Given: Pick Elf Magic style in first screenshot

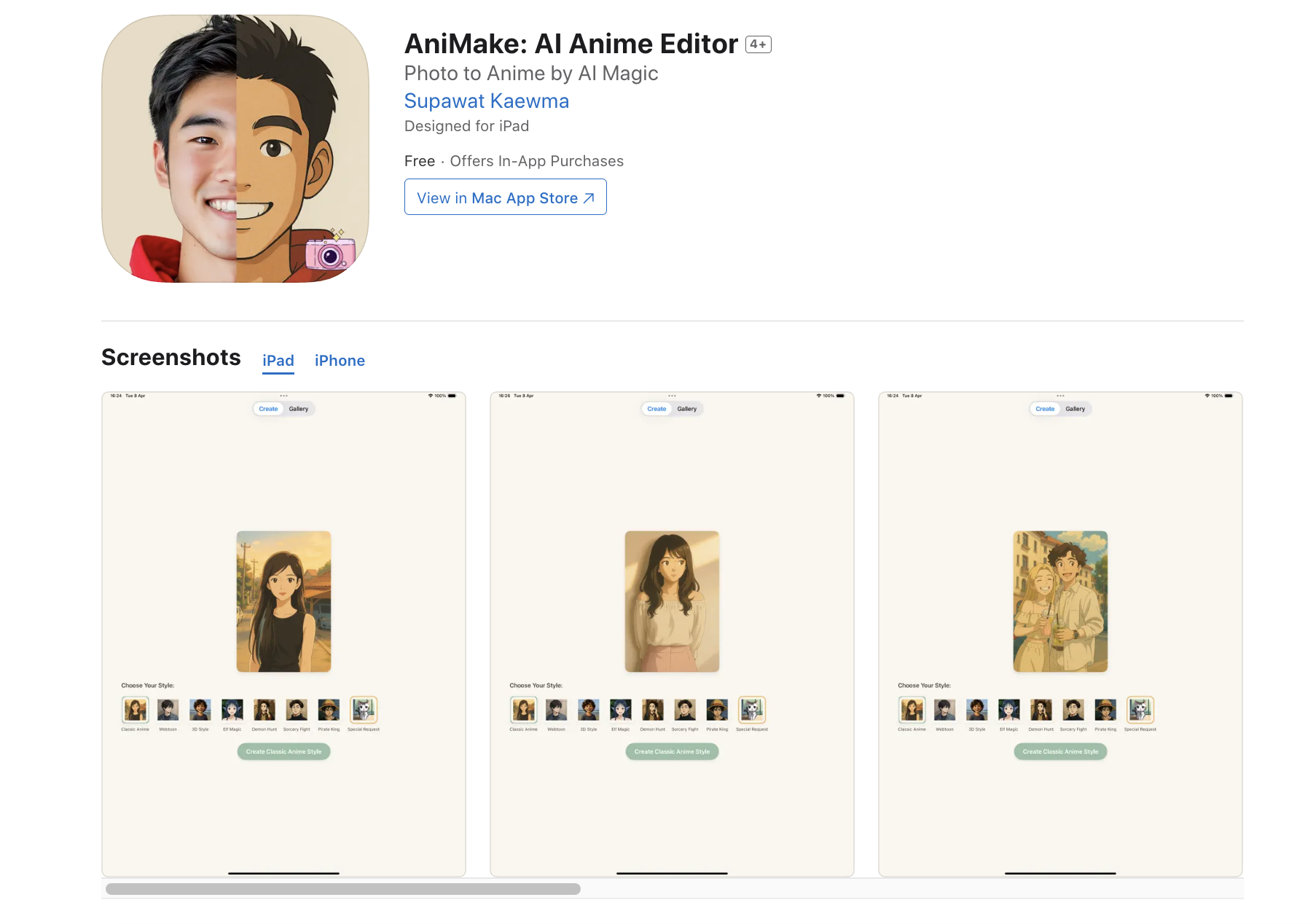Looking at the screenshot, I should pyautogui.click(x=232, y=710).
